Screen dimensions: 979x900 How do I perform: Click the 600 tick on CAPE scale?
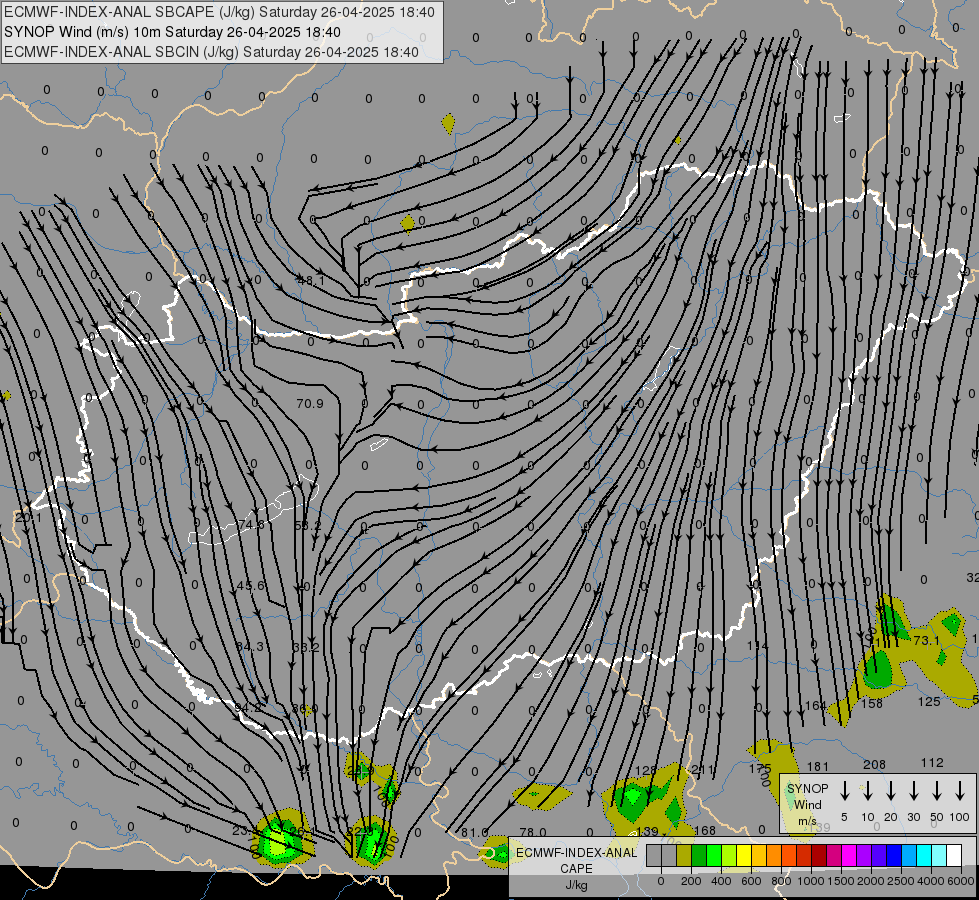coord(751,881)
